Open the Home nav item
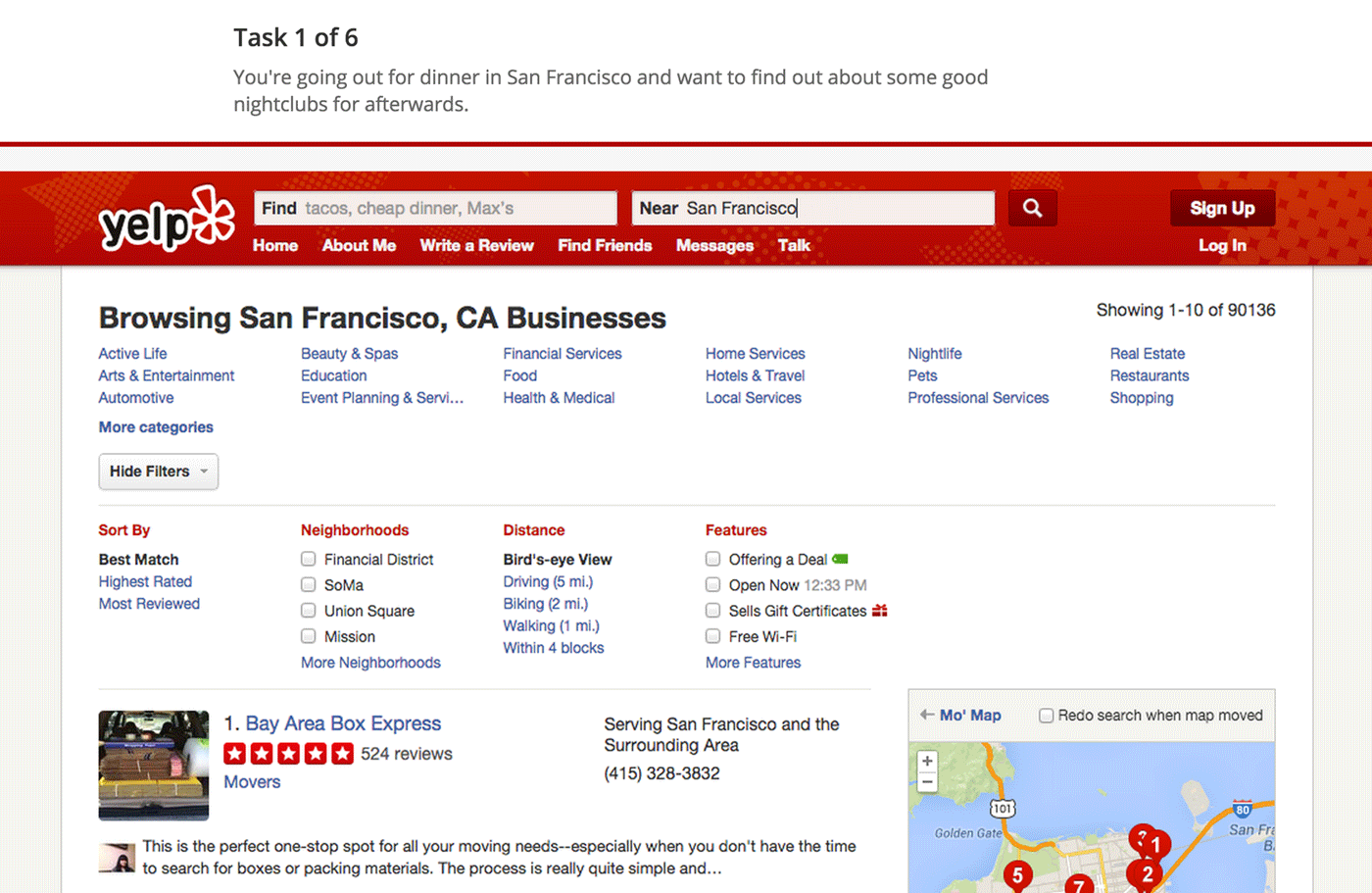This screenshot has width=1372, height=893. click(x=275, y=245)
